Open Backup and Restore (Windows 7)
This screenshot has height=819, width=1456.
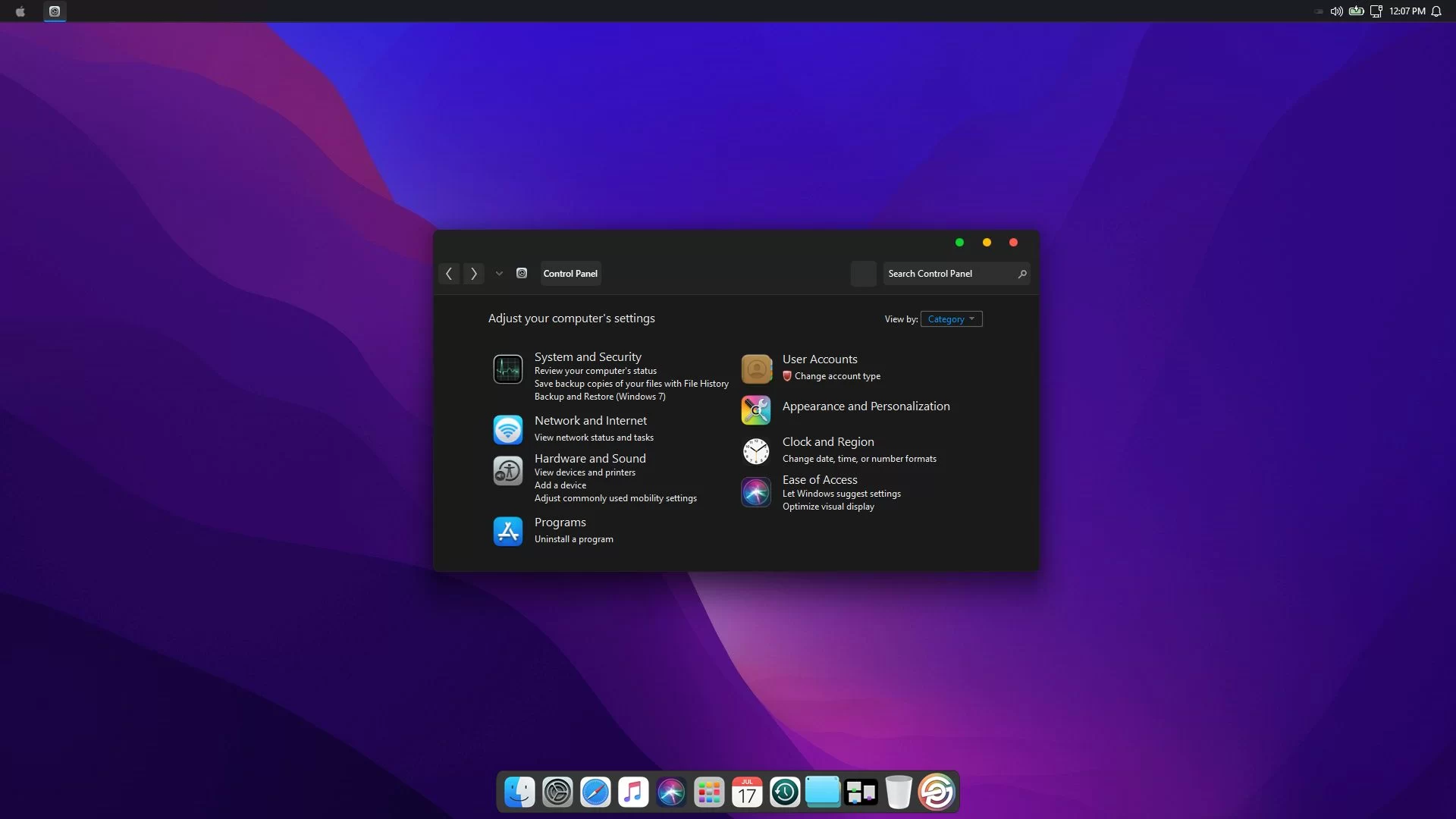[x=599, y=397]
